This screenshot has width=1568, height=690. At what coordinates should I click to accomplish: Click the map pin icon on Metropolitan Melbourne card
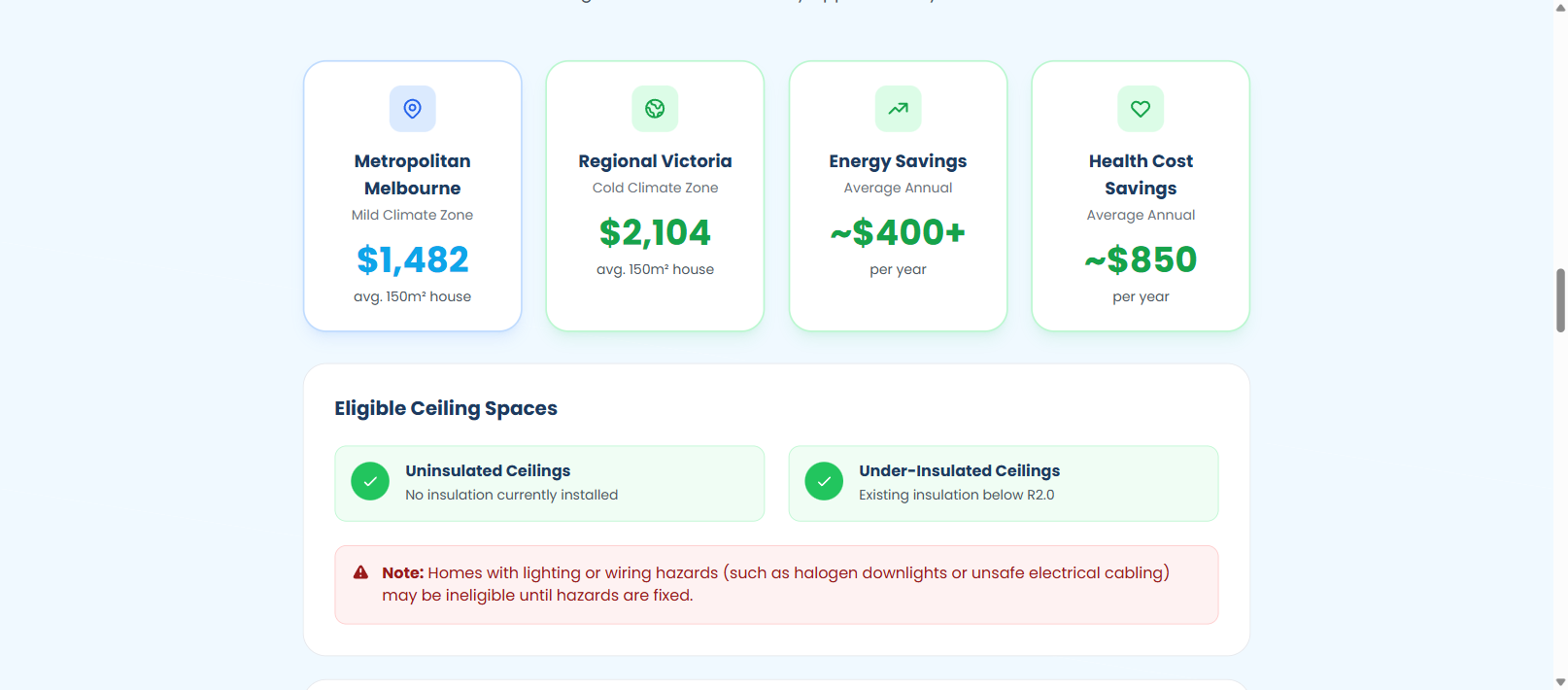[x=412, y=109]
